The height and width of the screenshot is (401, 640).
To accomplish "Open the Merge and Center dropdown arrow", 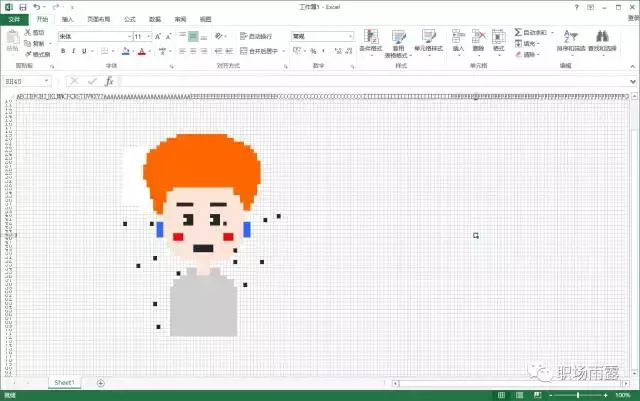I will click(x=284, y=51).
